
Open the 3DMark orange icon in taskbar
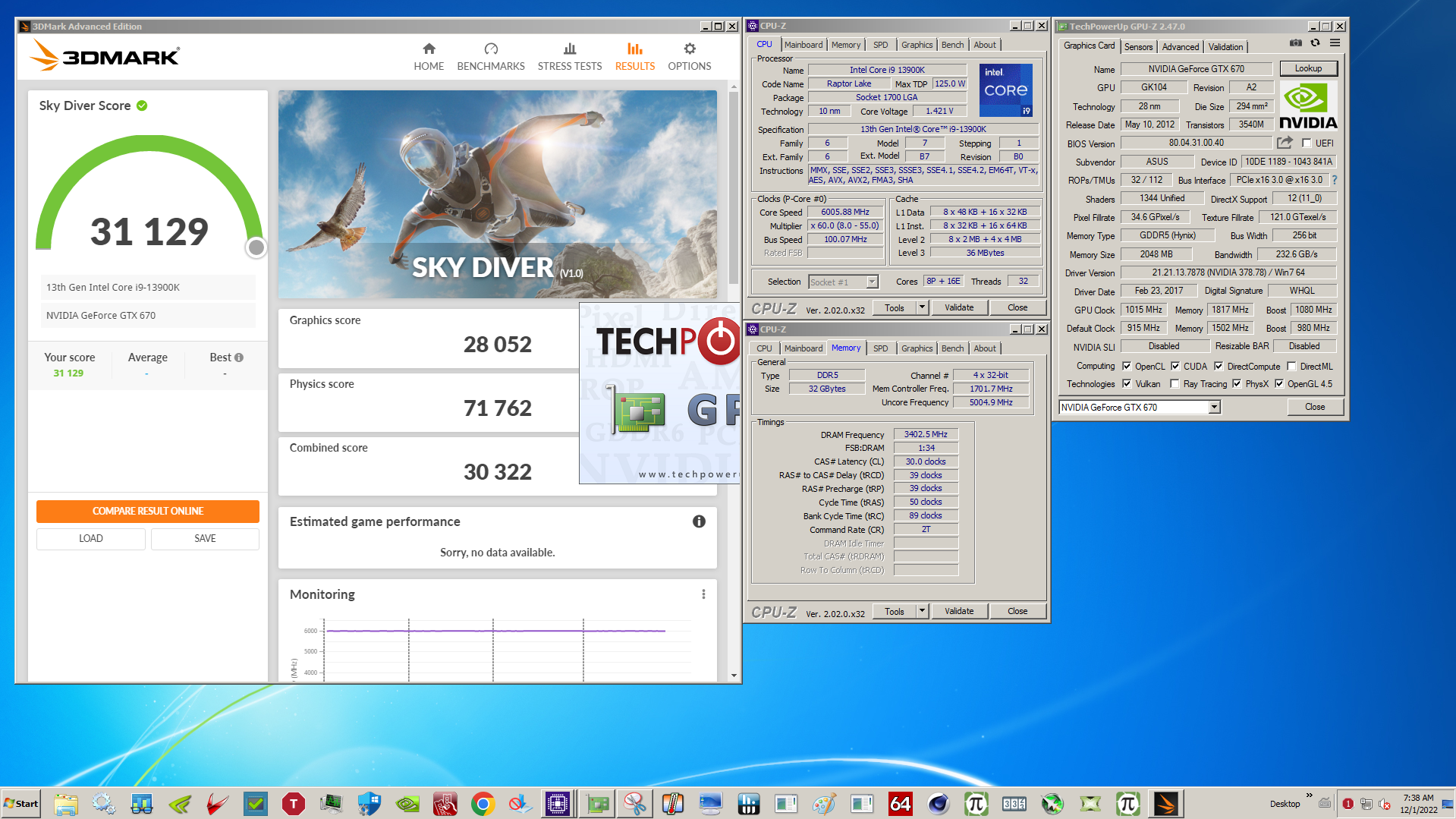coord(1165,804)
